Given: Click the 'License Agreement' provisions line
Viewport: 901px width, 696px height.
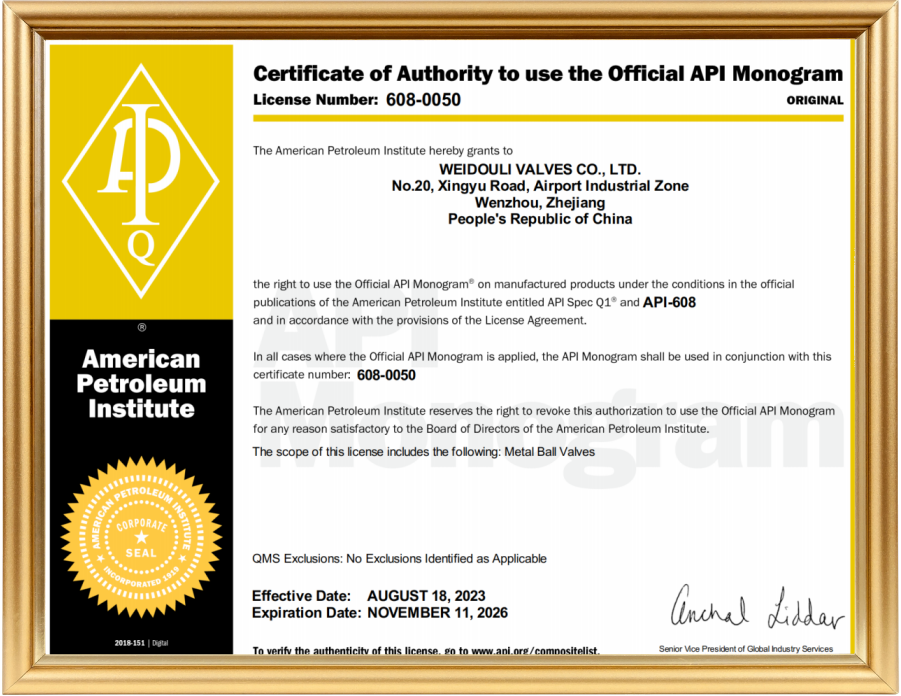Looking at the screenshot, I should click(x=420, y=320).
